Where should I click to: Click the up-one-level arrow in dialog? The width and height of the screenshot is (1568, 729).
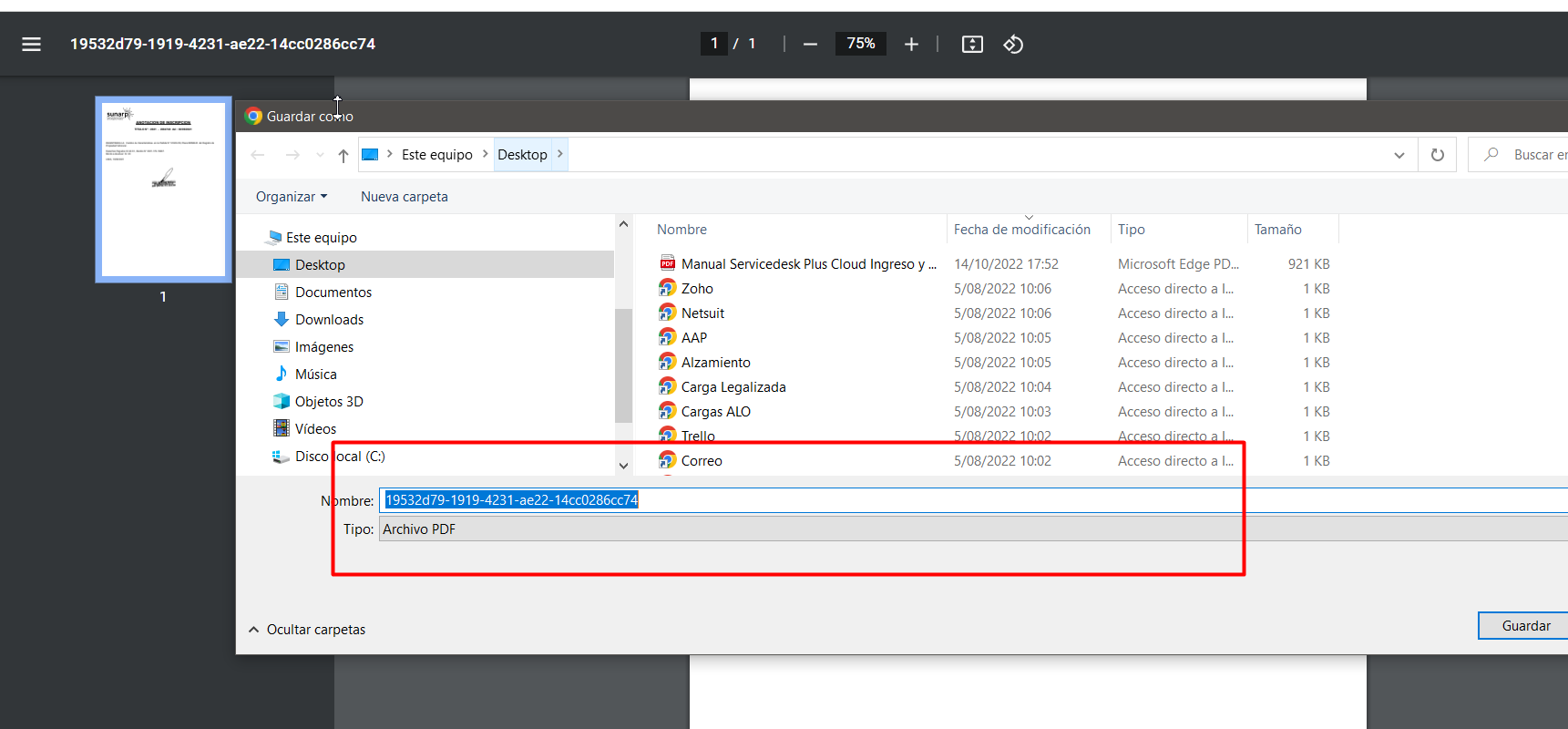click(343, 156)
